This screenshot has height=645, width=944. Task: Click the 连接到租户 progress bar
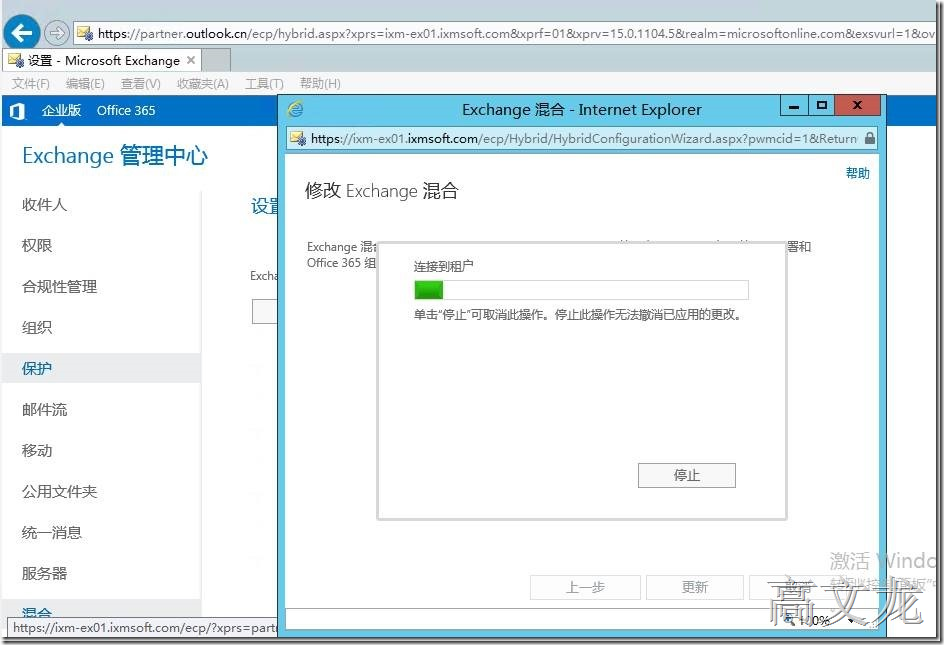581,290
